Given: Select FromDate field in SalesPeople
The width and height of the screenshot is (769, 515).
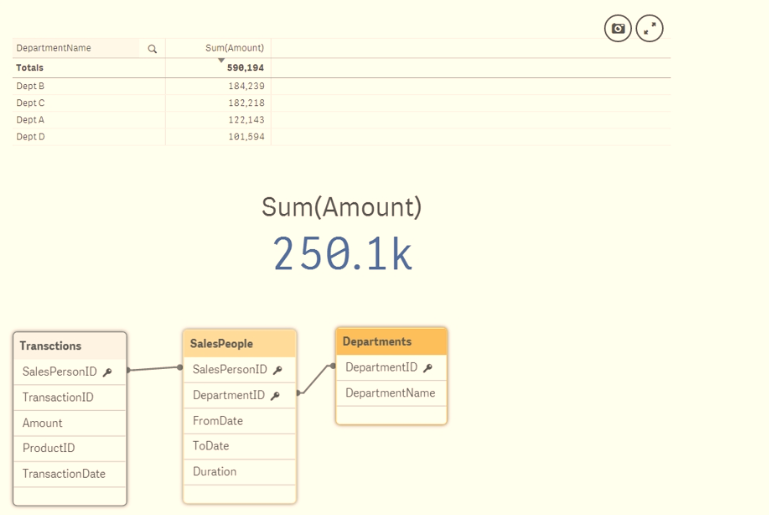Looking at the screenshot, I should [x=218, y=421].
